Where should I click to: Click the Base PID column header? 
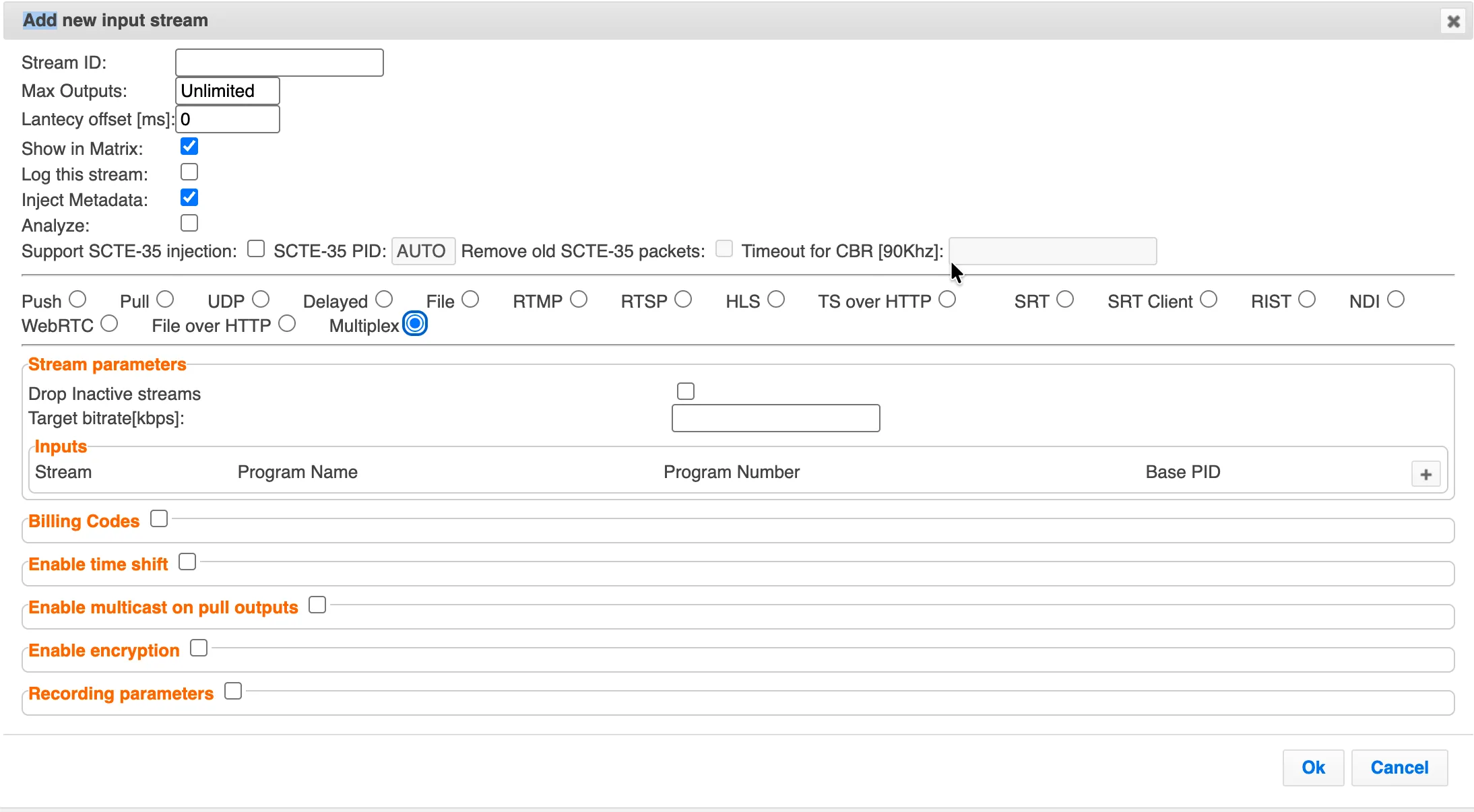(1183, 472)
